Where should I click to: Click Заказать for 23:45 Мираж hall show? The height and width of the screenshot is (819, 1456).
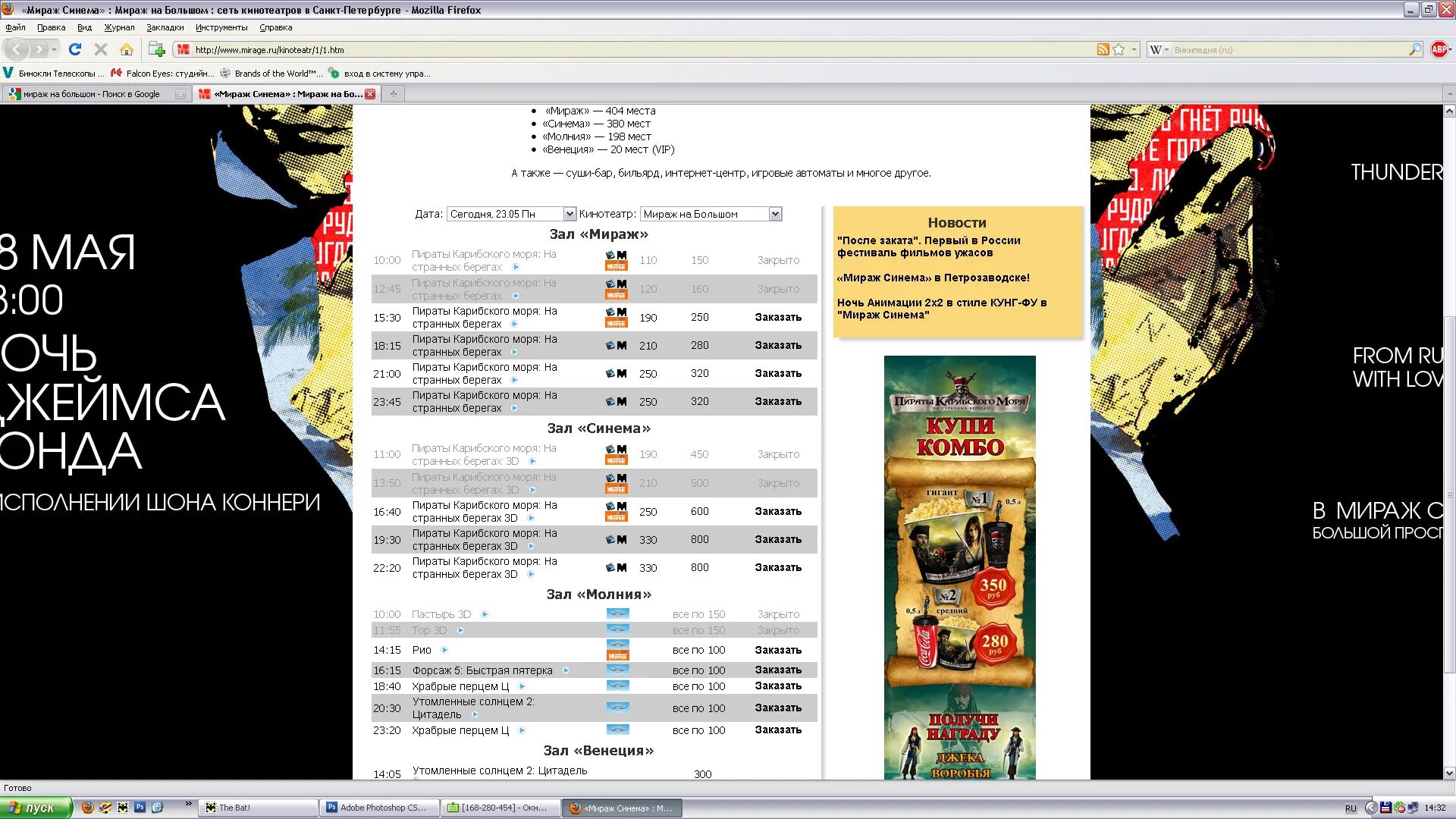coord(778,401)
